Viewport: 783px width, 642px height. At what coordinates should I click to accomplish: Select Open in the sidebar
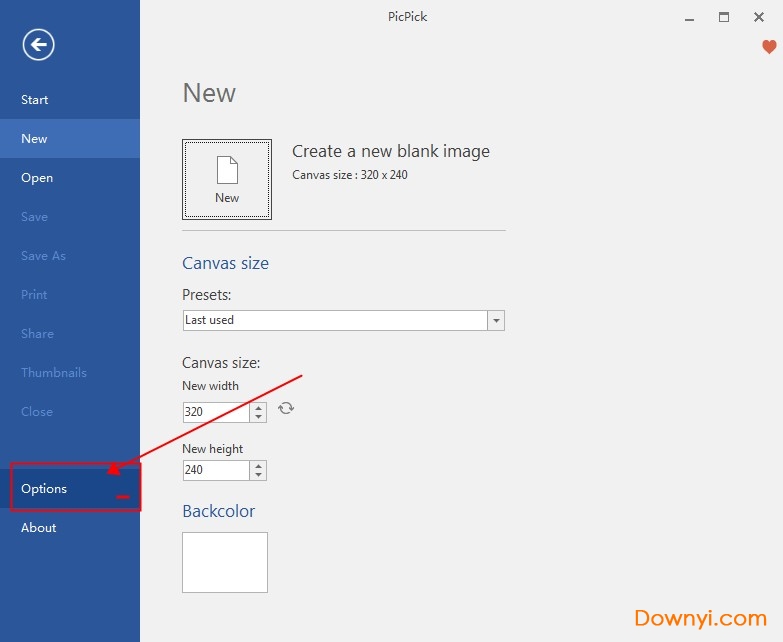37,178
